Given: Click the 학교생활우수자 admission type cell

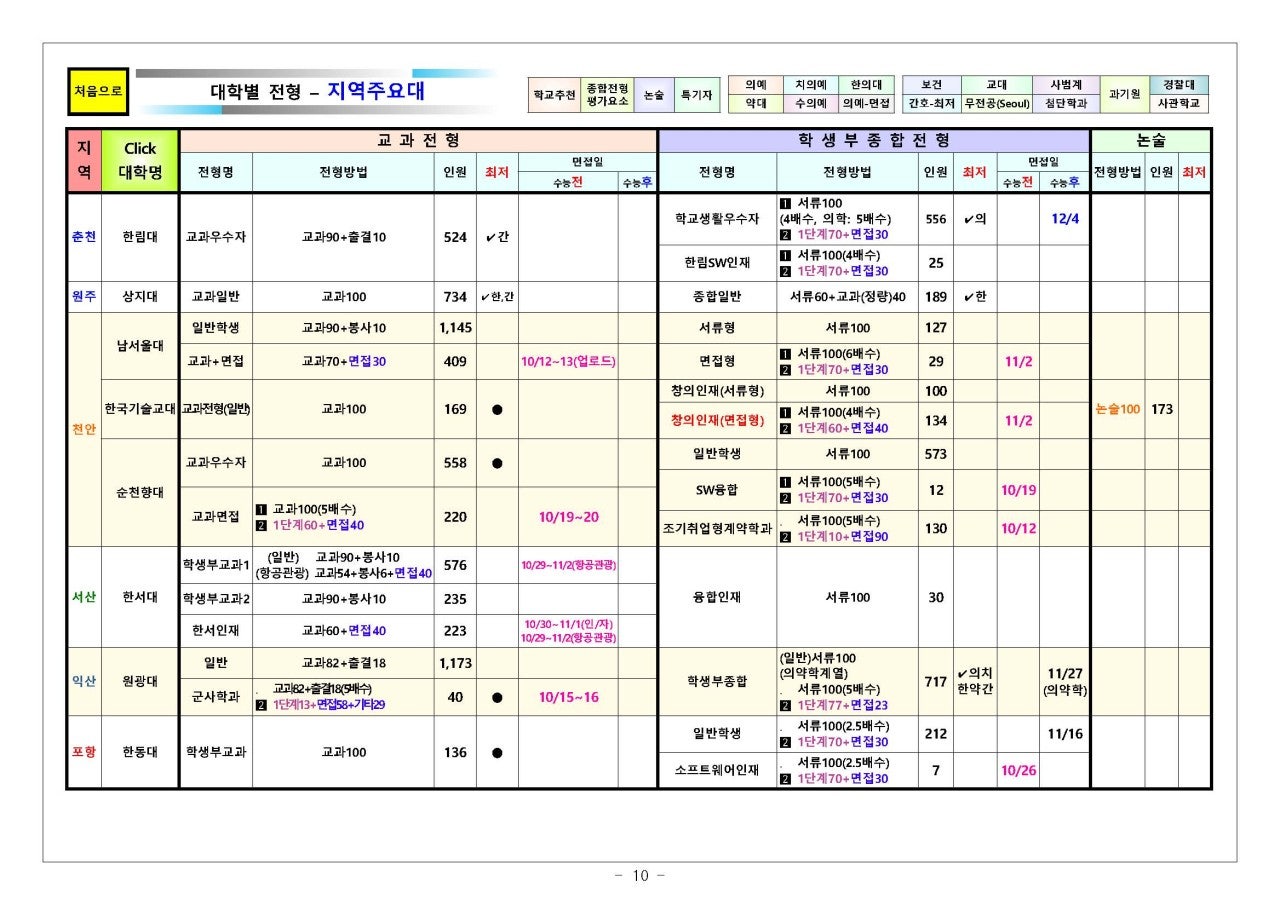Looking at the screenshot, I should (717, 219).
